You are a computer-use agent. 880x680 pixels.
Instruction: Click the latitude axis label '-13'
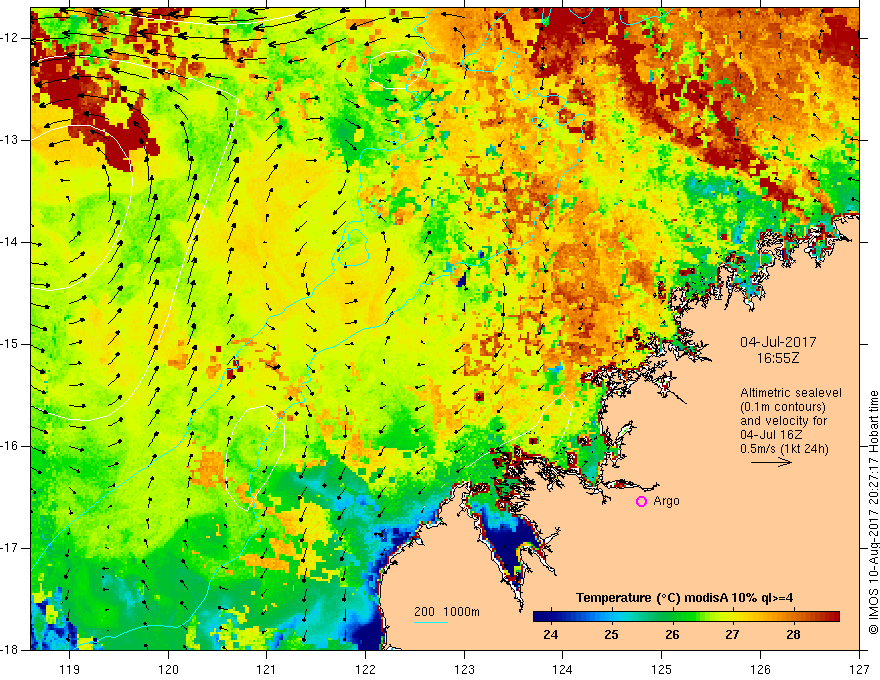click(x=10, y=140)
